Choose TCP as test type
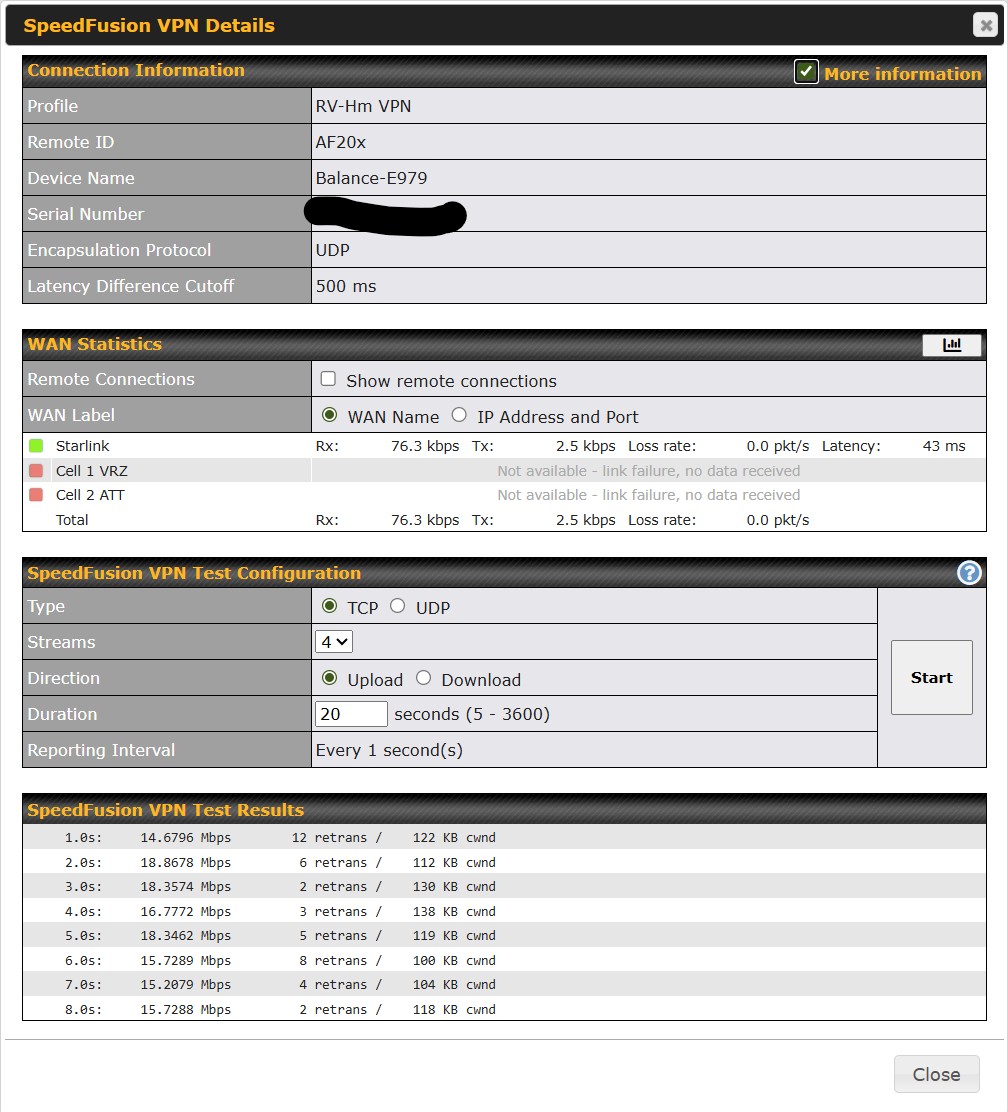Image resolution: width=1007 pixels, height=1112 pixels. tap(329, 607)
